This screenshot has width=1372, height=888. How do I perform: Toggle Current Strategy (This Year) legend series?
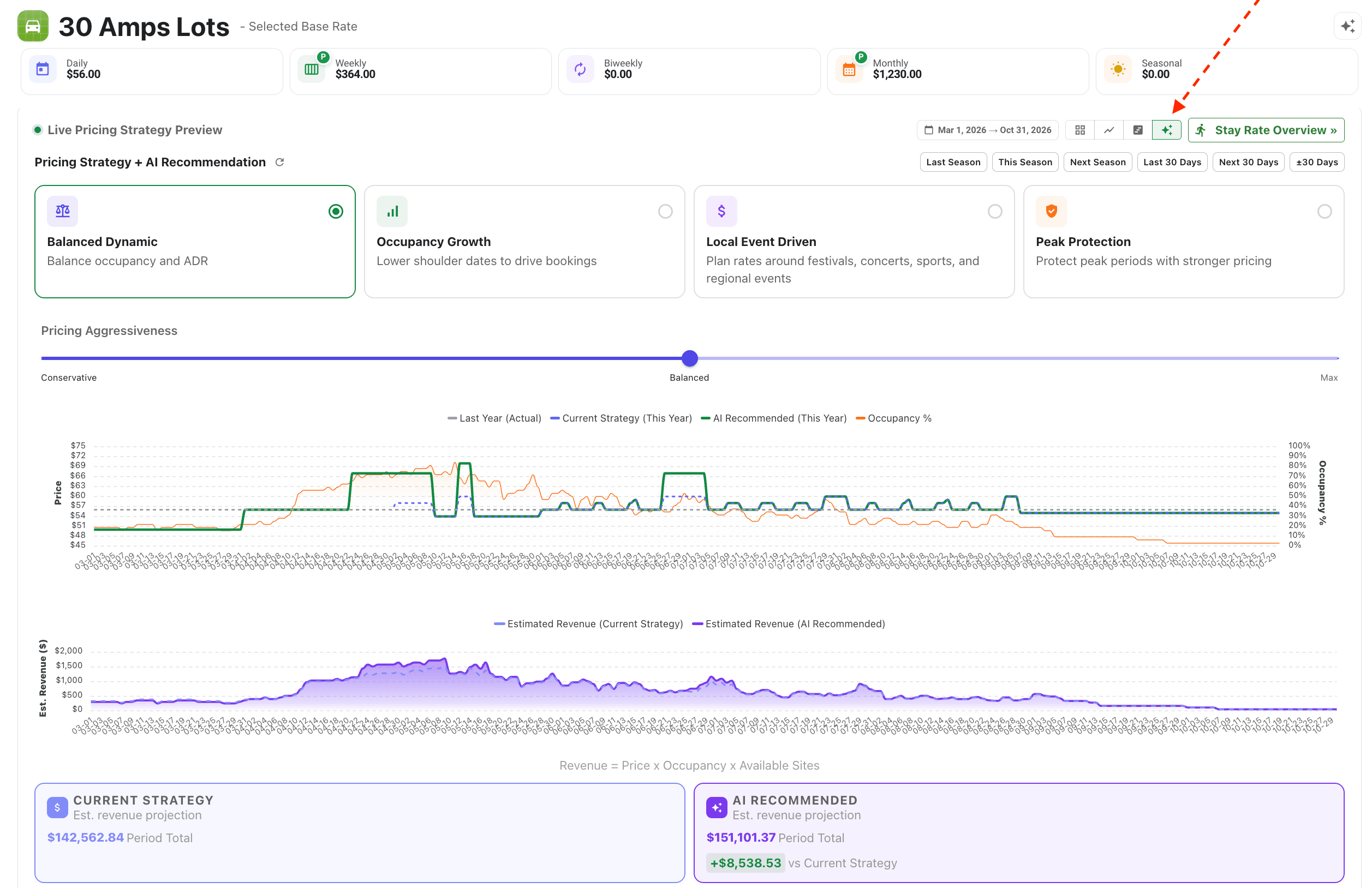[621, 418]
